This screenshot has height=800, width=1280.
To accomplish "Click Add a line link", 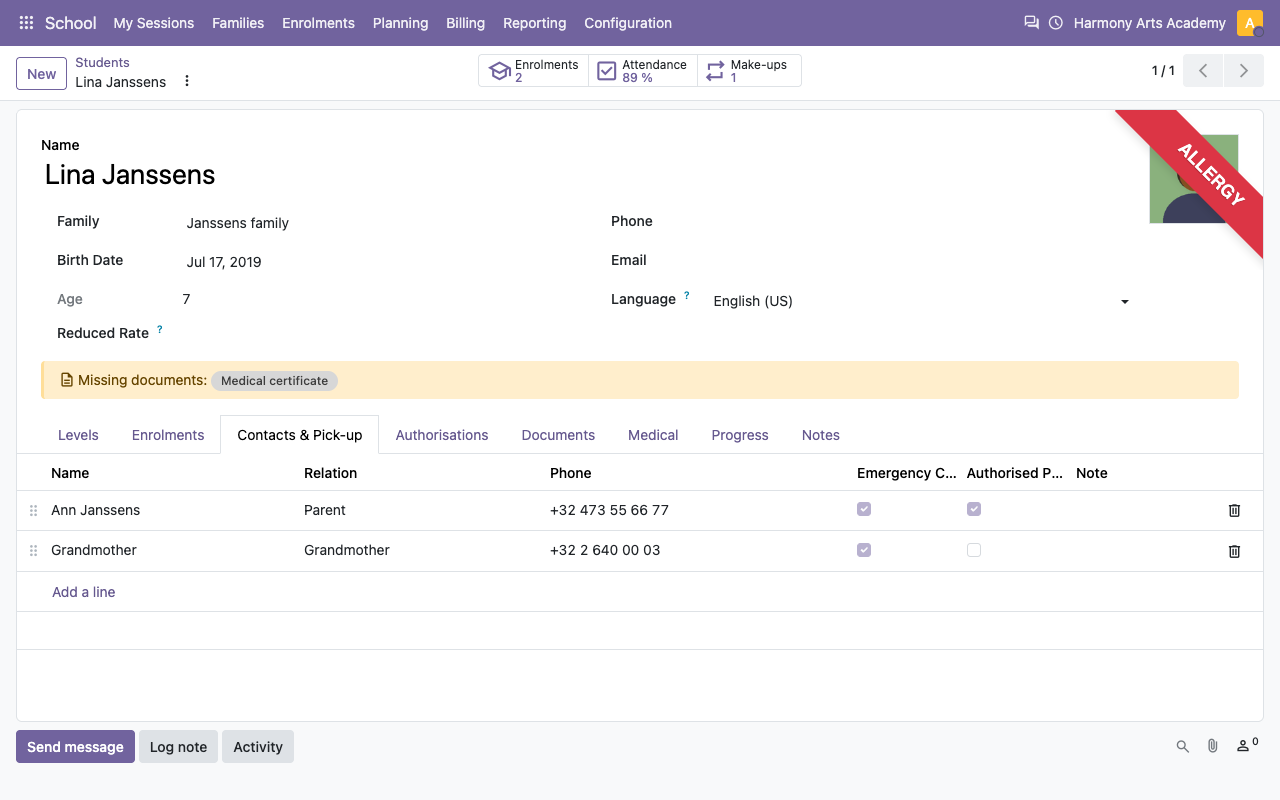I will [84, 592].
